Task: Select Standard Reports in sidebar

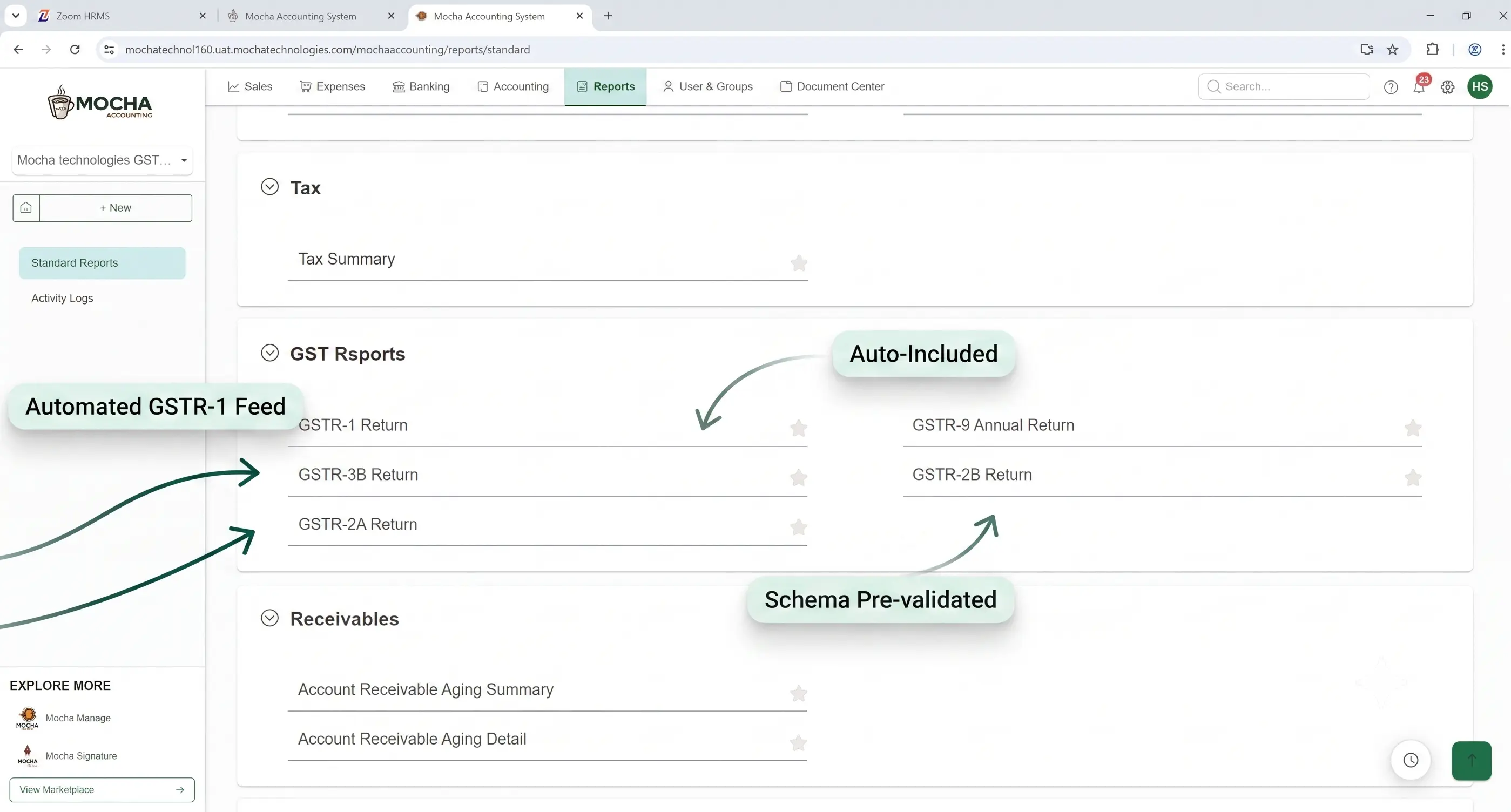Action: point(102,263)
